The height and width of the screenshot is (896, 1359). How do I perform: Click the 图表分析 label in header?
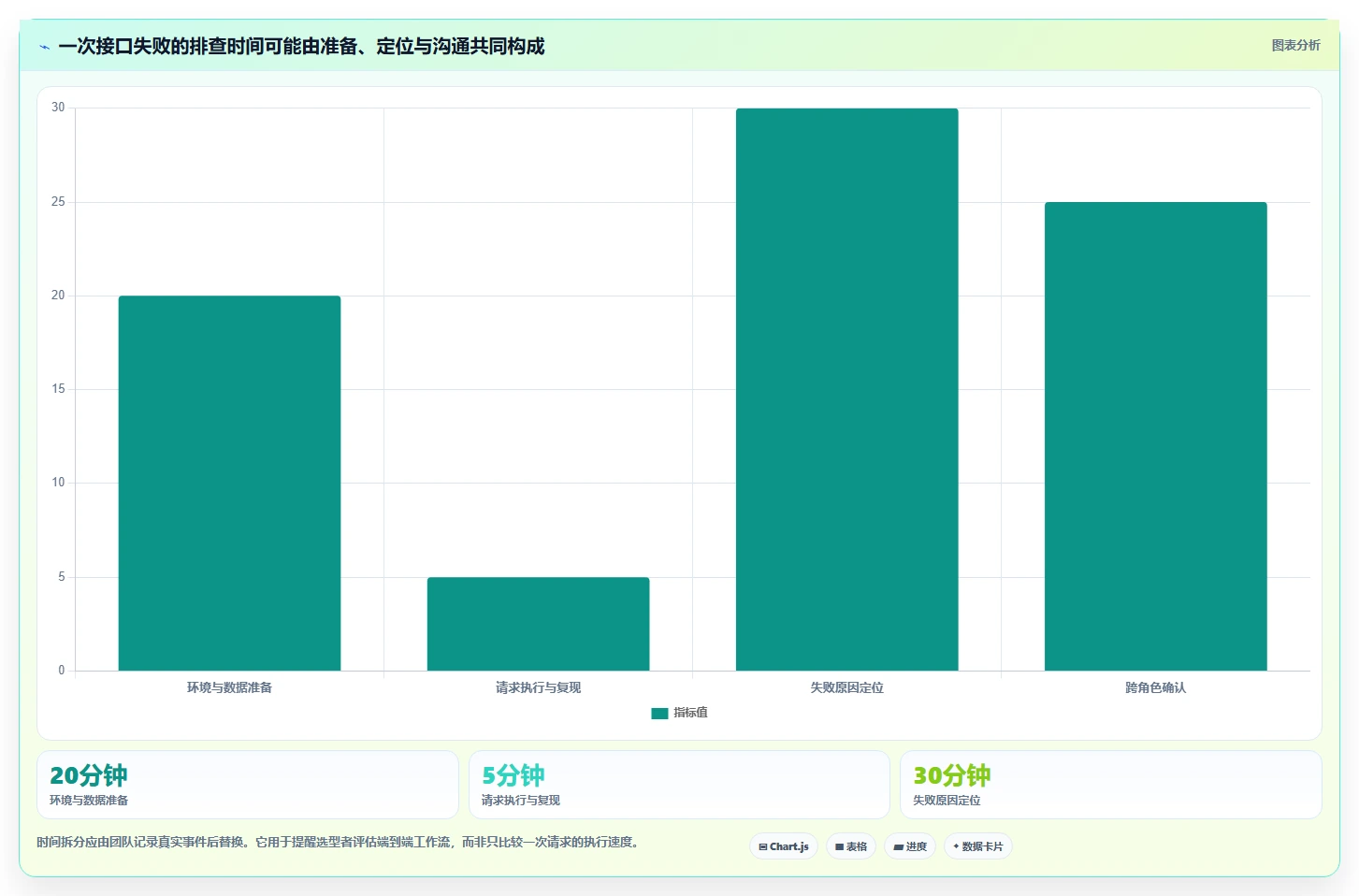(1295, 45)
